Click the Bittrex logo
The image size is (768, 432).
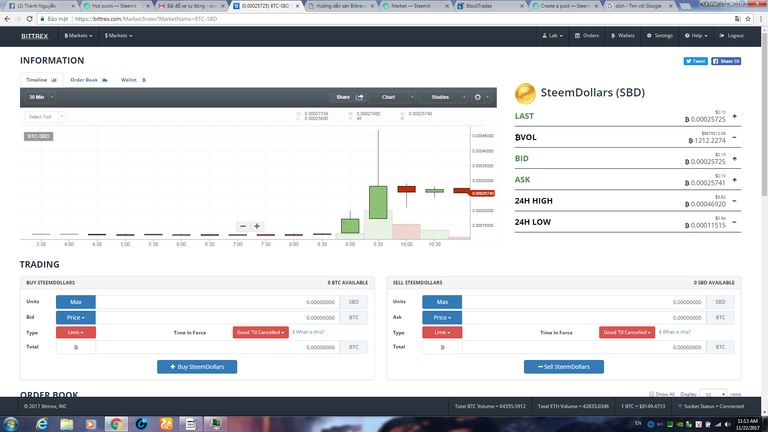(x=34, y=36)
